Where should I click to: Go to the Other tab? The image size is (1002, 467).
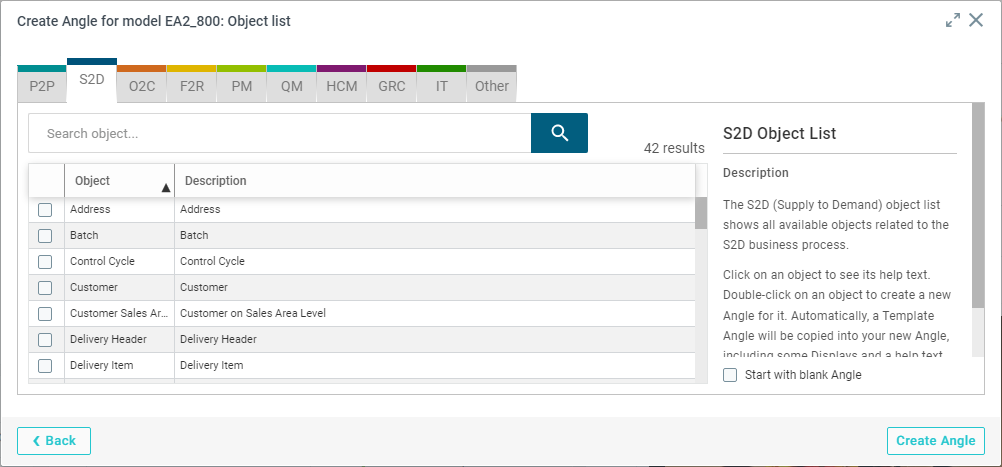[492, 86]
